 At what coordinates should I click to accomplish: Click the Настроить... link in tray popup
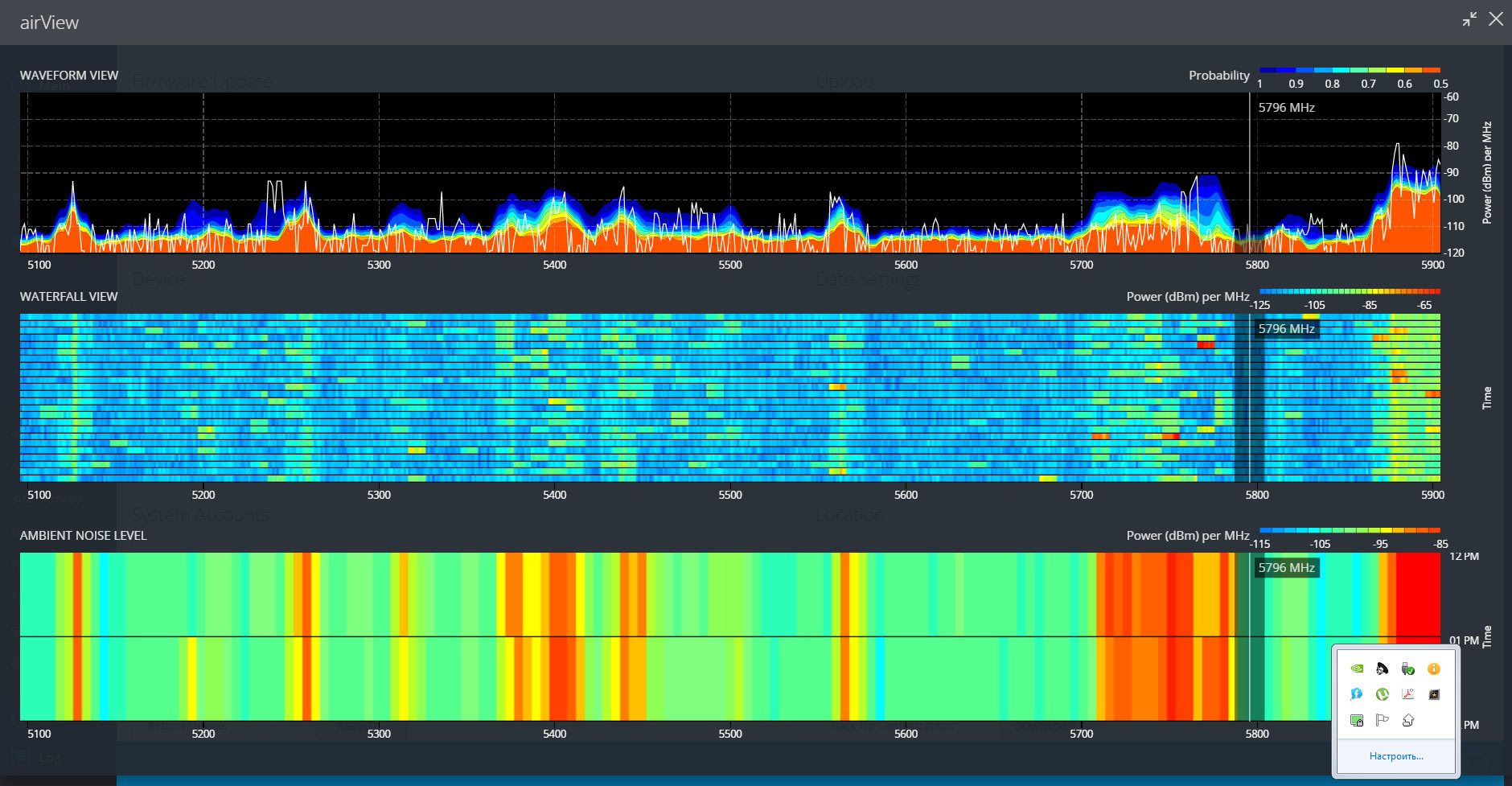[1396, 756]
